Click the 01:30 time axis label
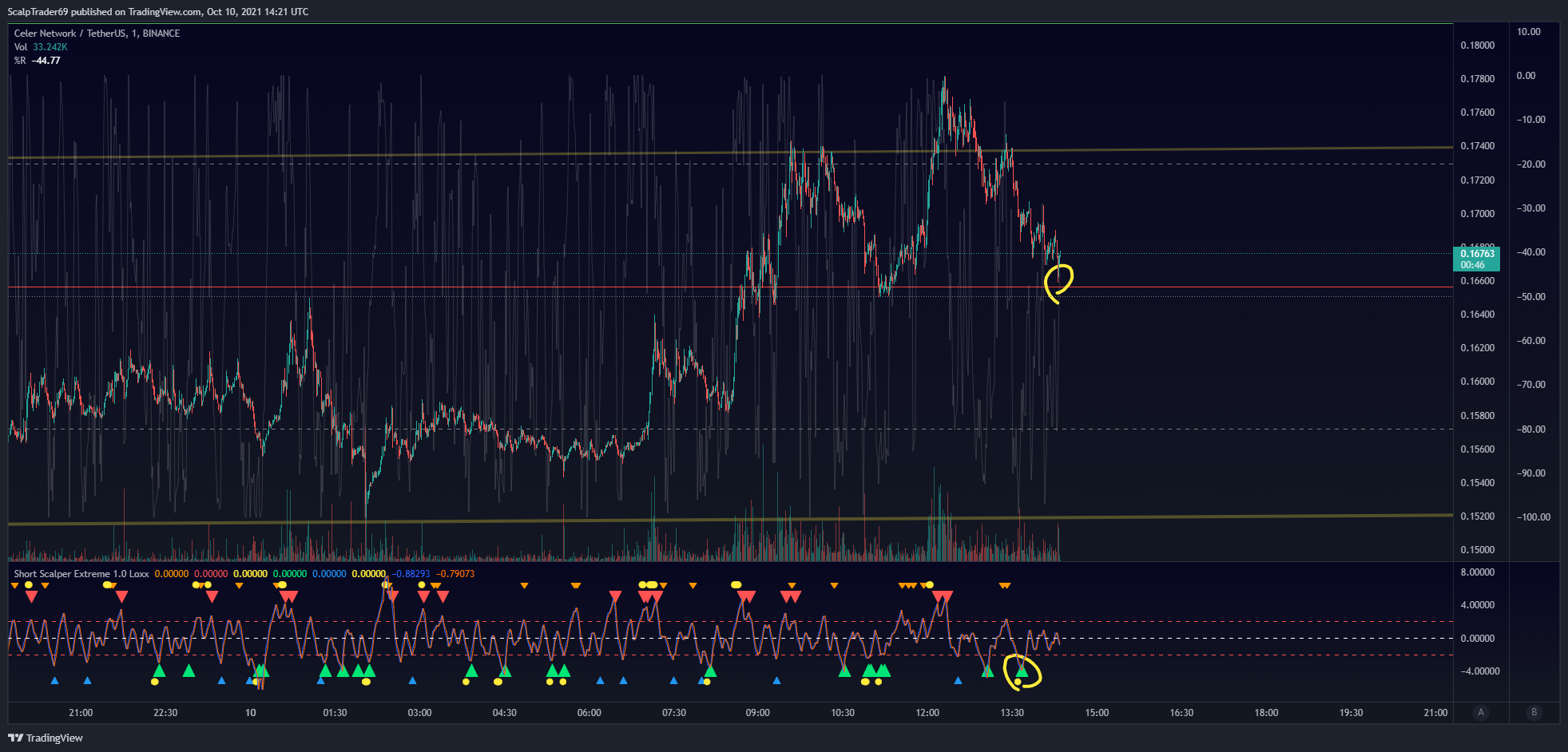The image size is (1568, 752). (335, 713)
